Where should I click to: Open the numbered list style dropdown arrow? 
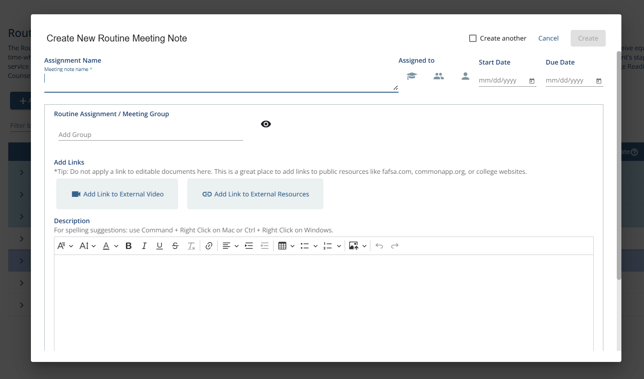339,246
